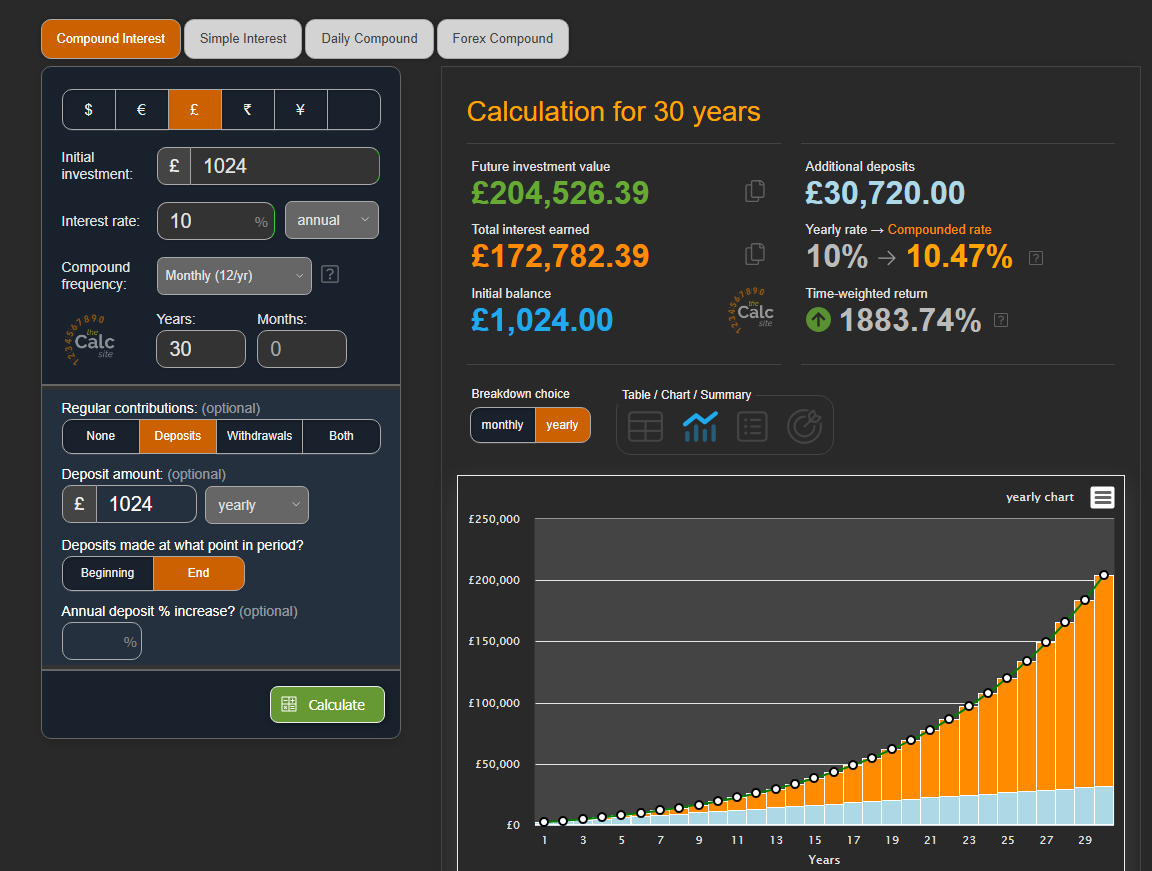Screen dimensions: 1152x871
Task: Expand the deposit frequency yearly dropdown
Action: click(x=256, y=505)
